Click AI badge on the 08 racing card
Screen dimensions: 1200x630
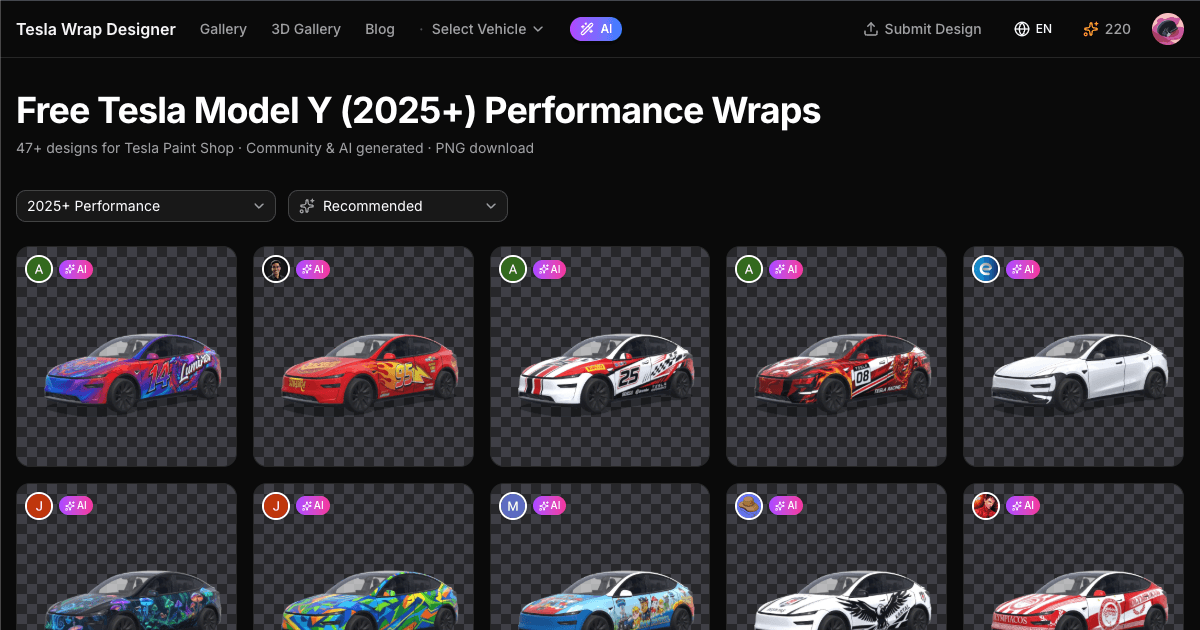[786, 269]
